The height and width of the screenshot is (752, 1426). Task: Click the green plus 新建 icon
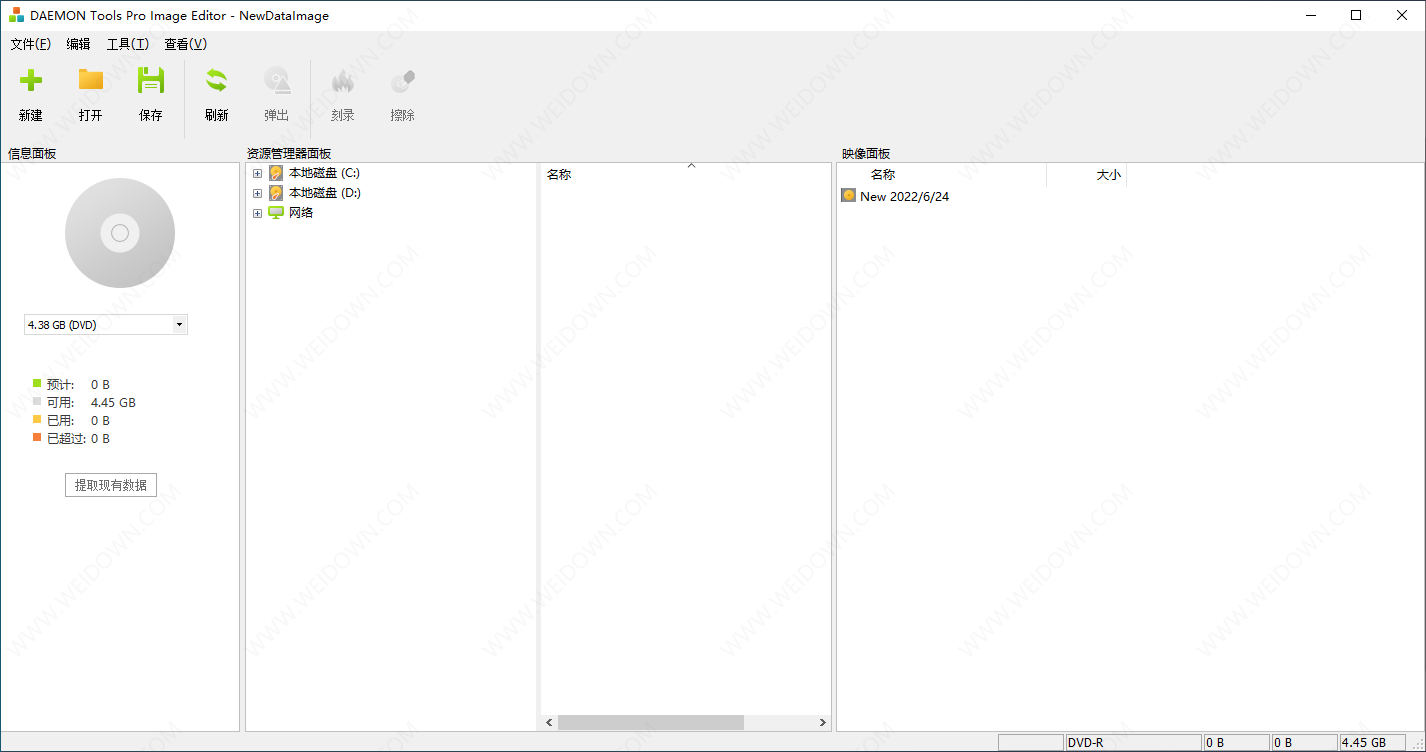pos(31,81)
